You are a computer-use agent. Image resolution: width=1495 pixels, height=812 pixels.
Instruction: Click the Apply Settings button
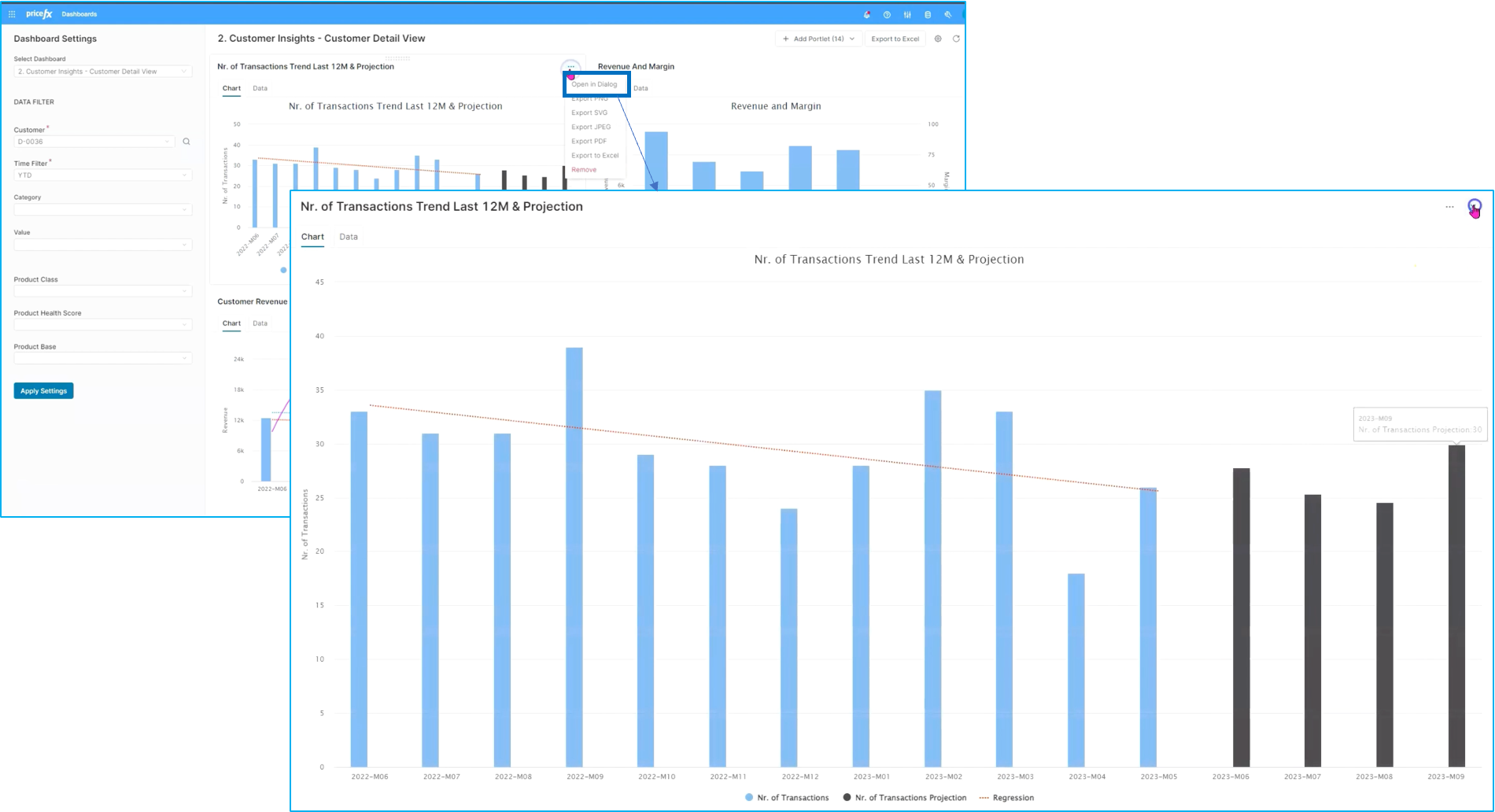point(43,391)
